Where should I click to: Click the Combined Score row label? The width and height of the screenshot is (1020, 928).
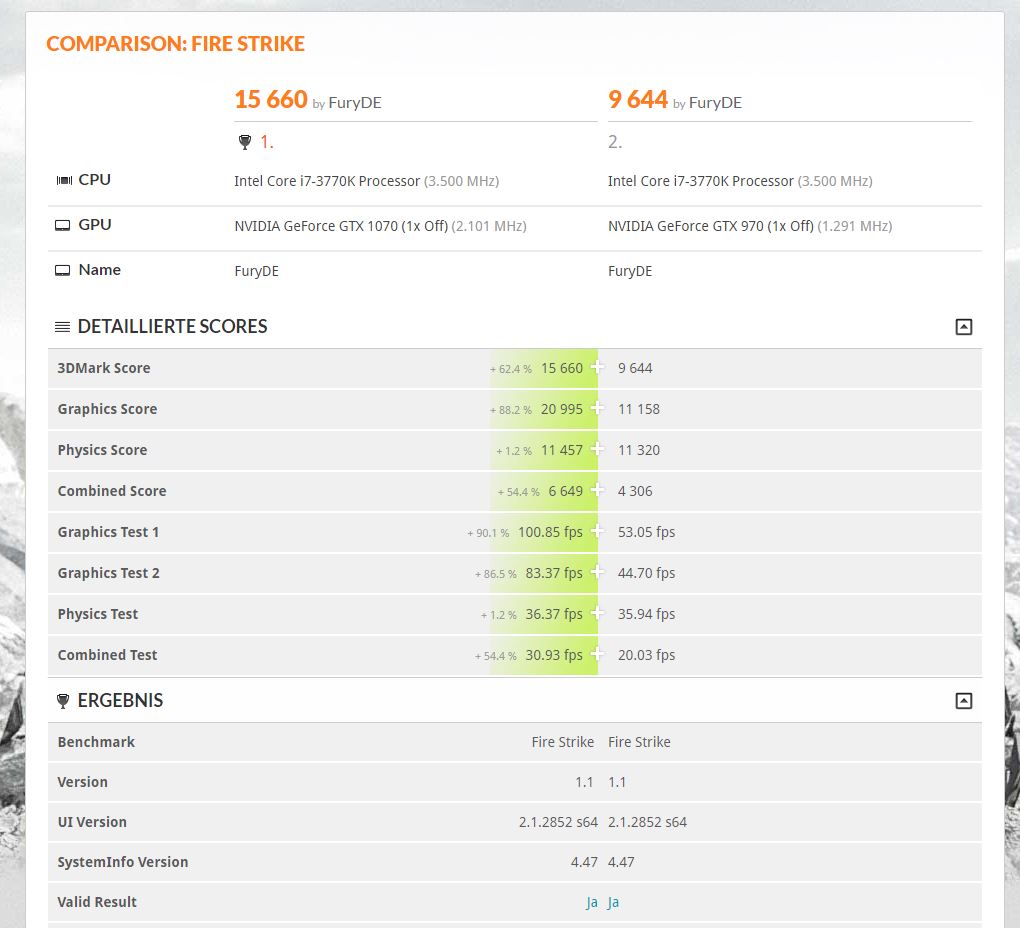[112, 491]
